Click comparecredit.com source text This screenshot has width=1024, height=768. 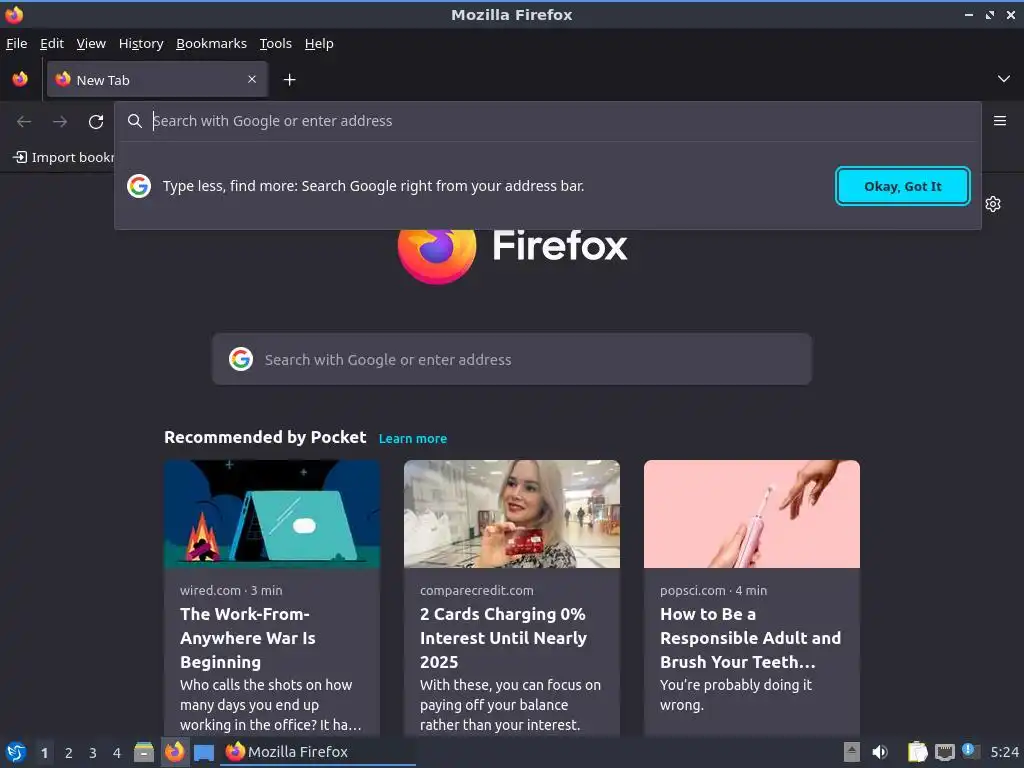coord(477,590)
